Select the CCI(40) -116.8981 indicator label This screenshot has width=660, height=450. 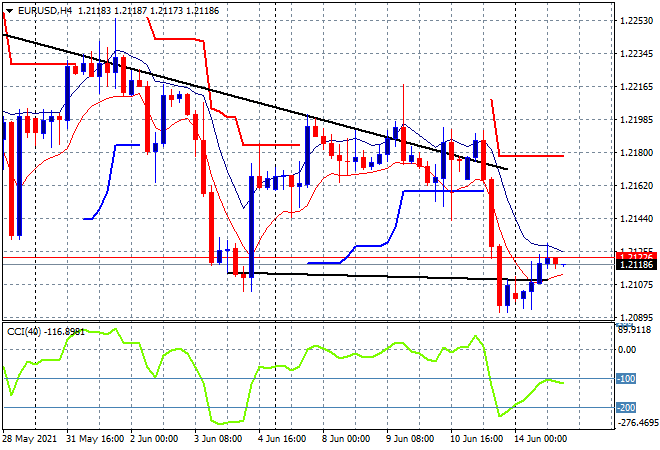tap(45, 332)
